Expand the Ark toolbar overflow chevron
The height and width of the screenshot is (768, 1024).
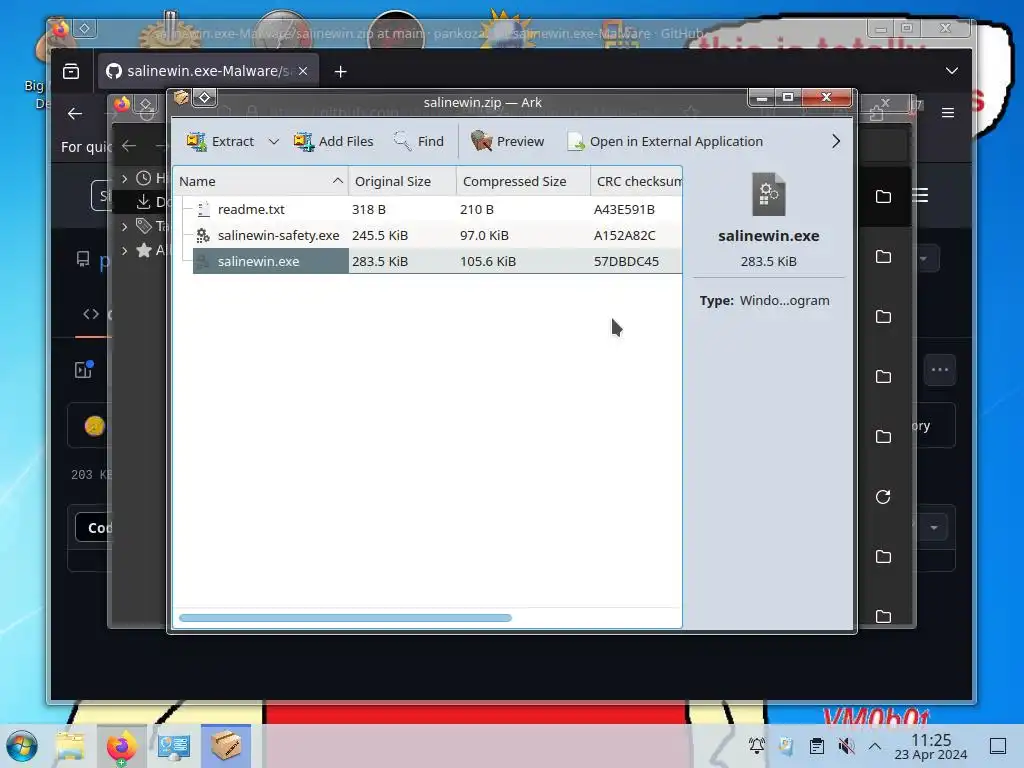(x=836, y=141)
